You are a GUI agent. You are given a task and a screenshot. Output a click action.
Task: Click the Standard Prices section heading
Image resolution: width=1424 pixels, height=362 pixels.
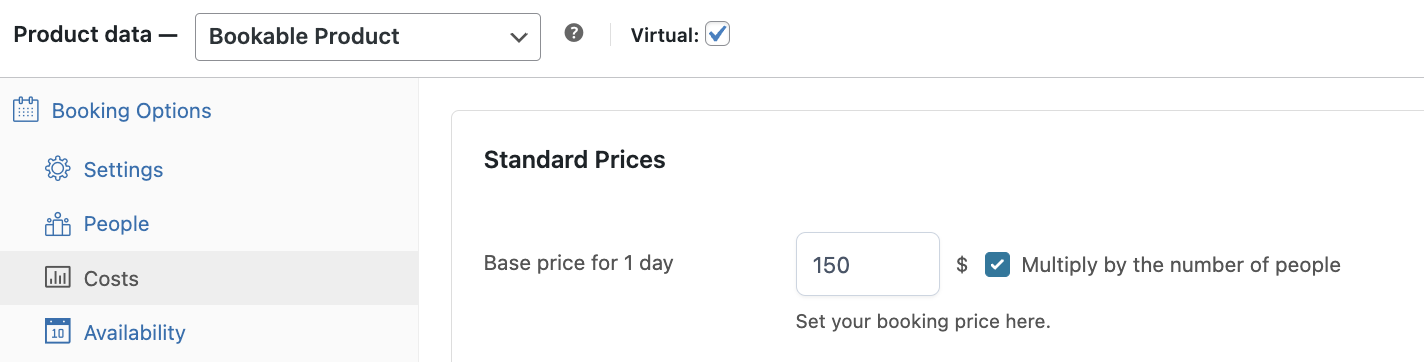574,160
